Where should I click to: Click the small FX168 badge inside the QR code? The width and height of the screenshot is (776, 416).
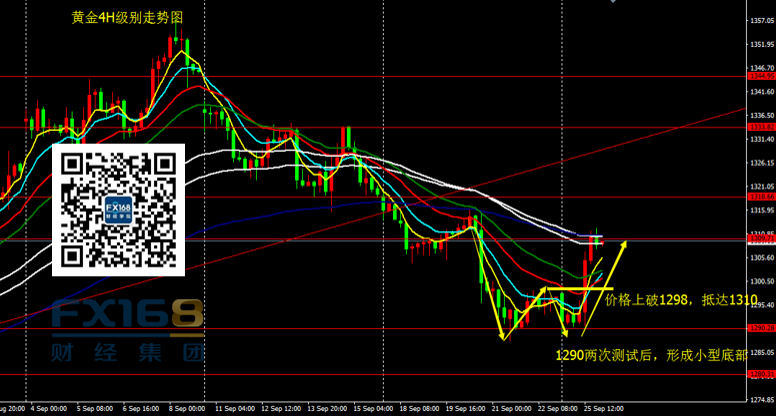118,210
